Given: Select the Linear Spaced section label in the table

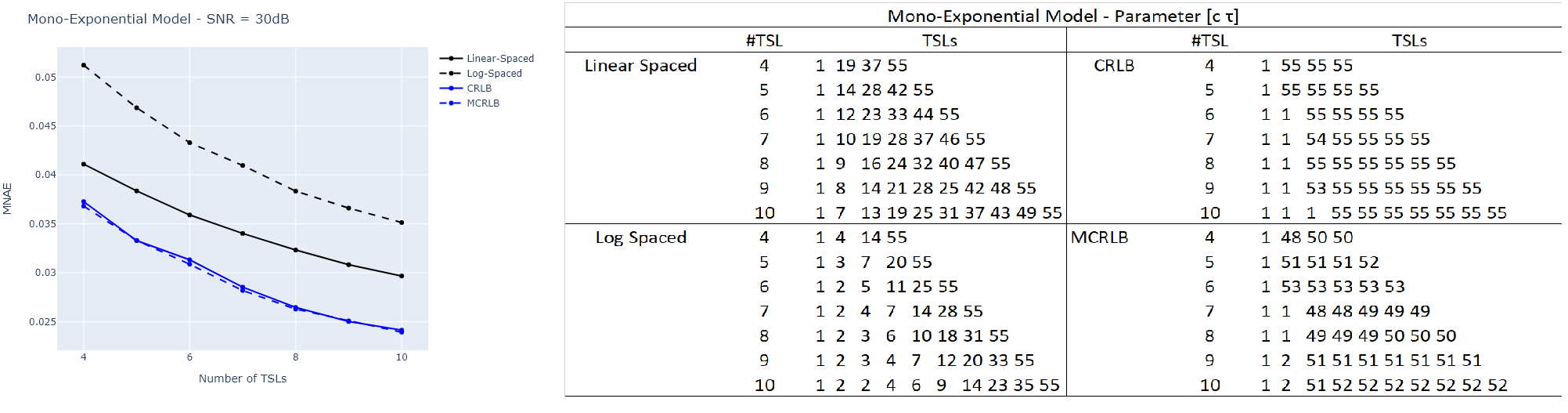Looking at the screenshot, I should [x=640, y=66].
